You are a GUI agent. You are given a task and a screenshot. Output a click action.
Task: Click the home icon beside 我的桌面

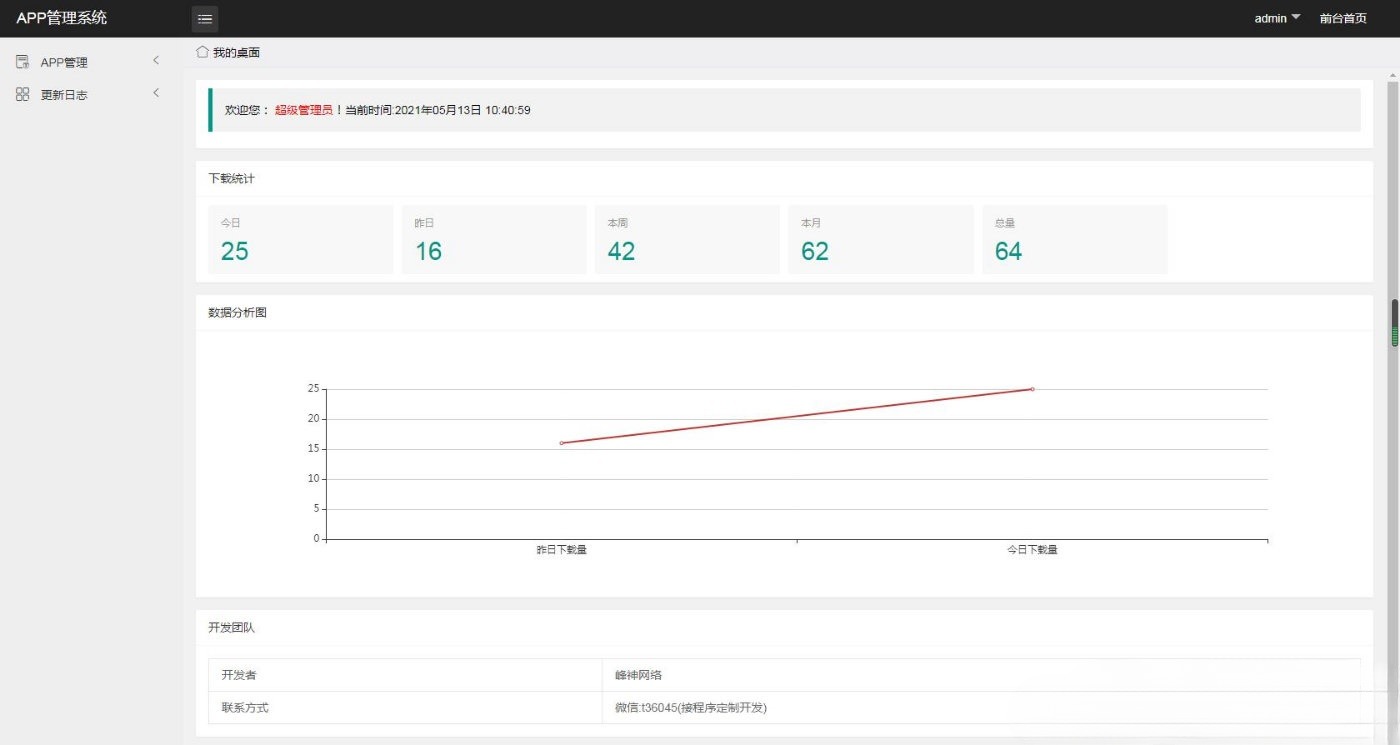point(202,52)
